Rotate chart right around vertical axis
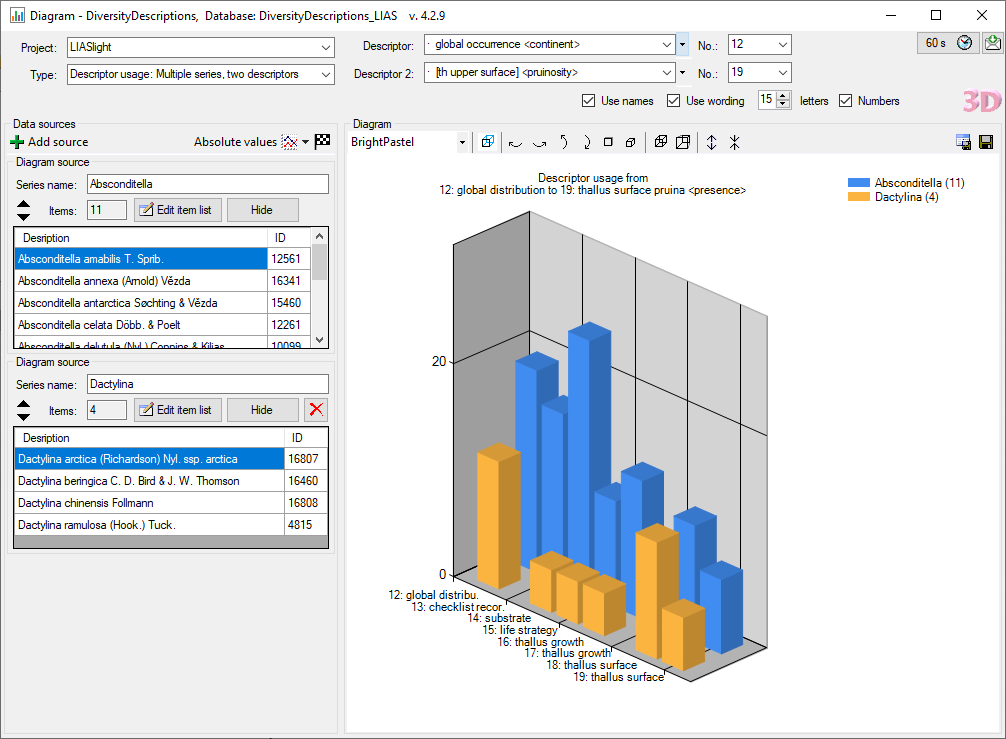Screen dimensions: 1006x739 tap(540, 142)
